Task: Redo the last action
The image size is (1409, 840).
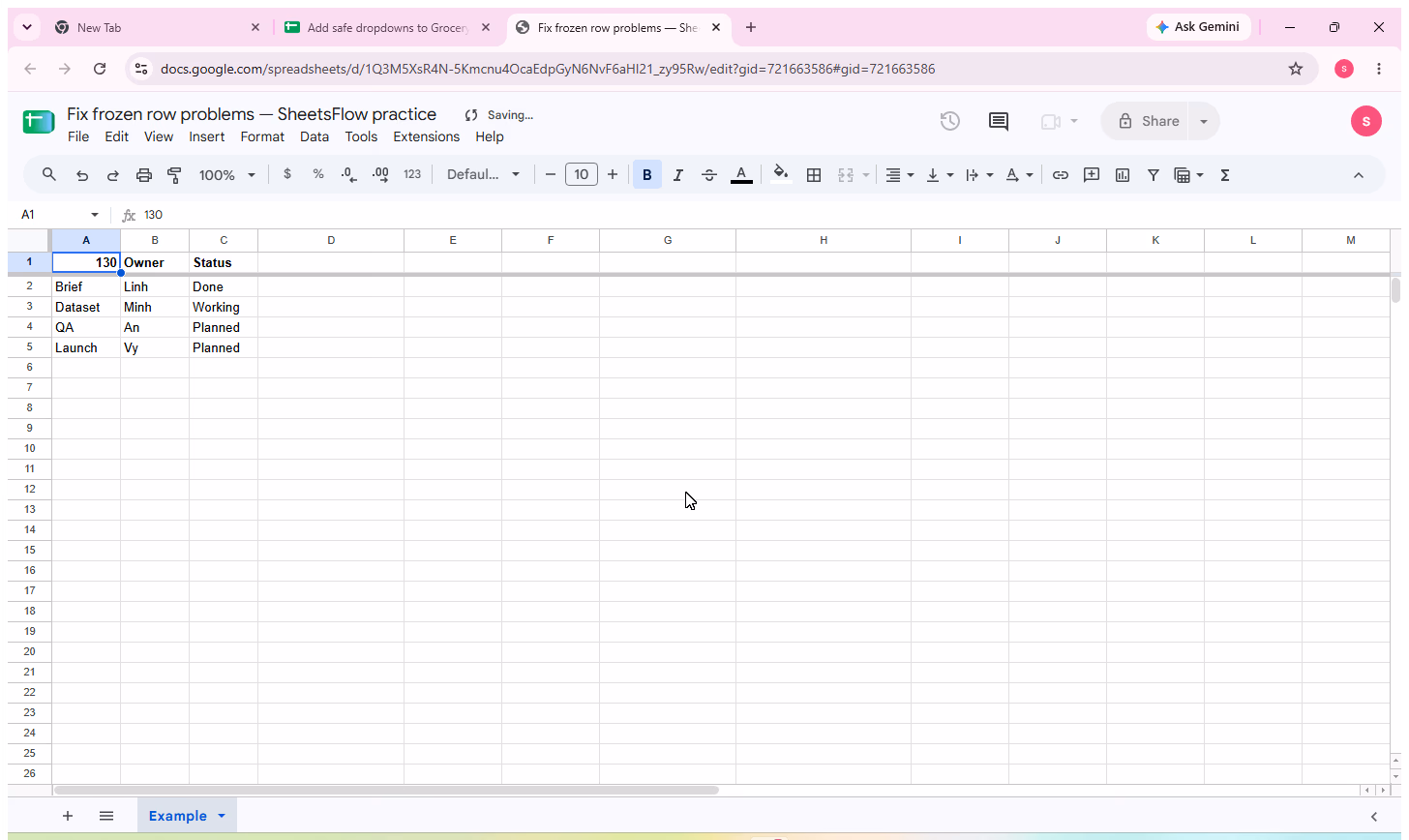Action: (x=113, y=175)
